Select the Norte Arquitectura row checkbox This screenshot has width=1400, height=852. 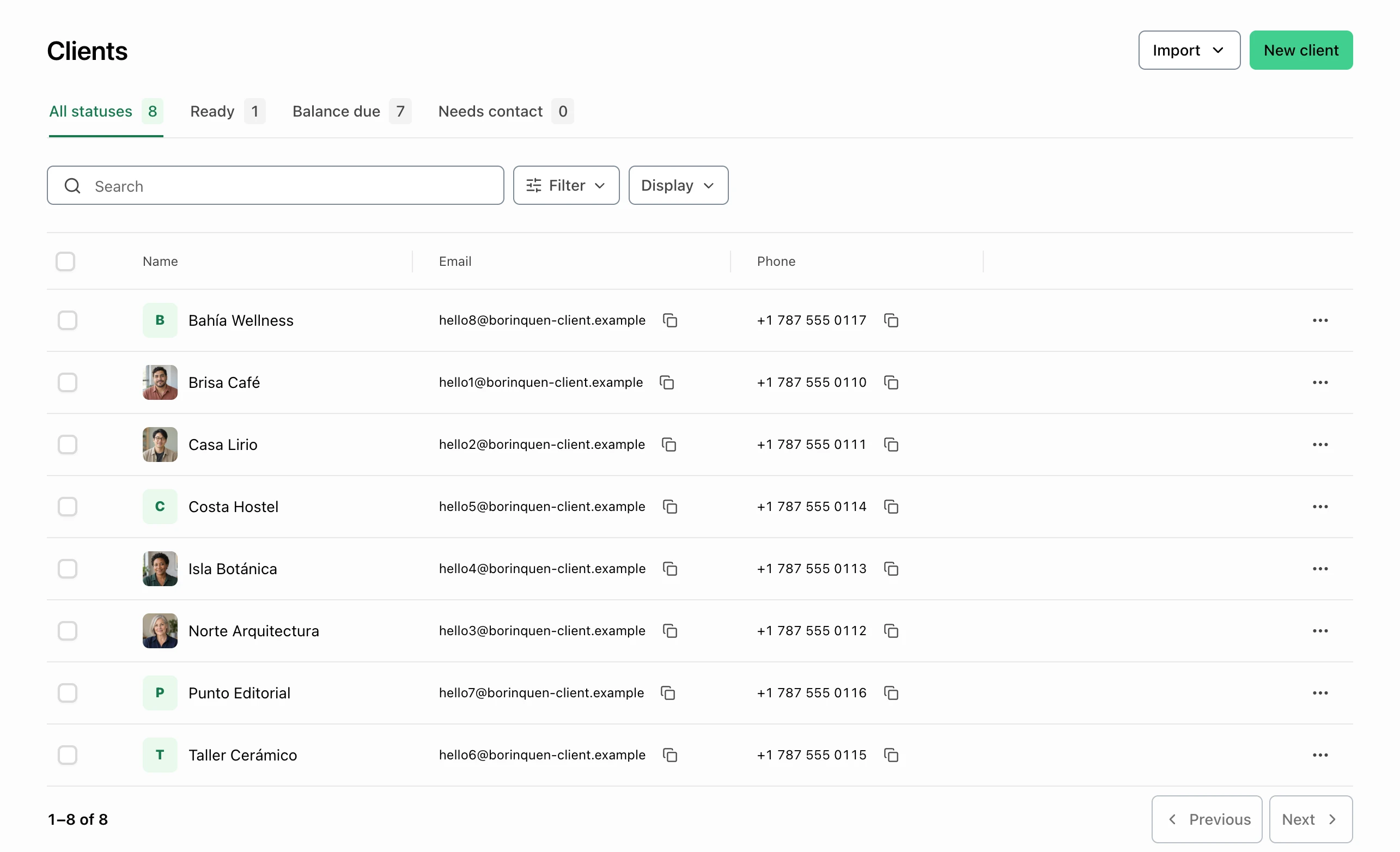(67, 631)
